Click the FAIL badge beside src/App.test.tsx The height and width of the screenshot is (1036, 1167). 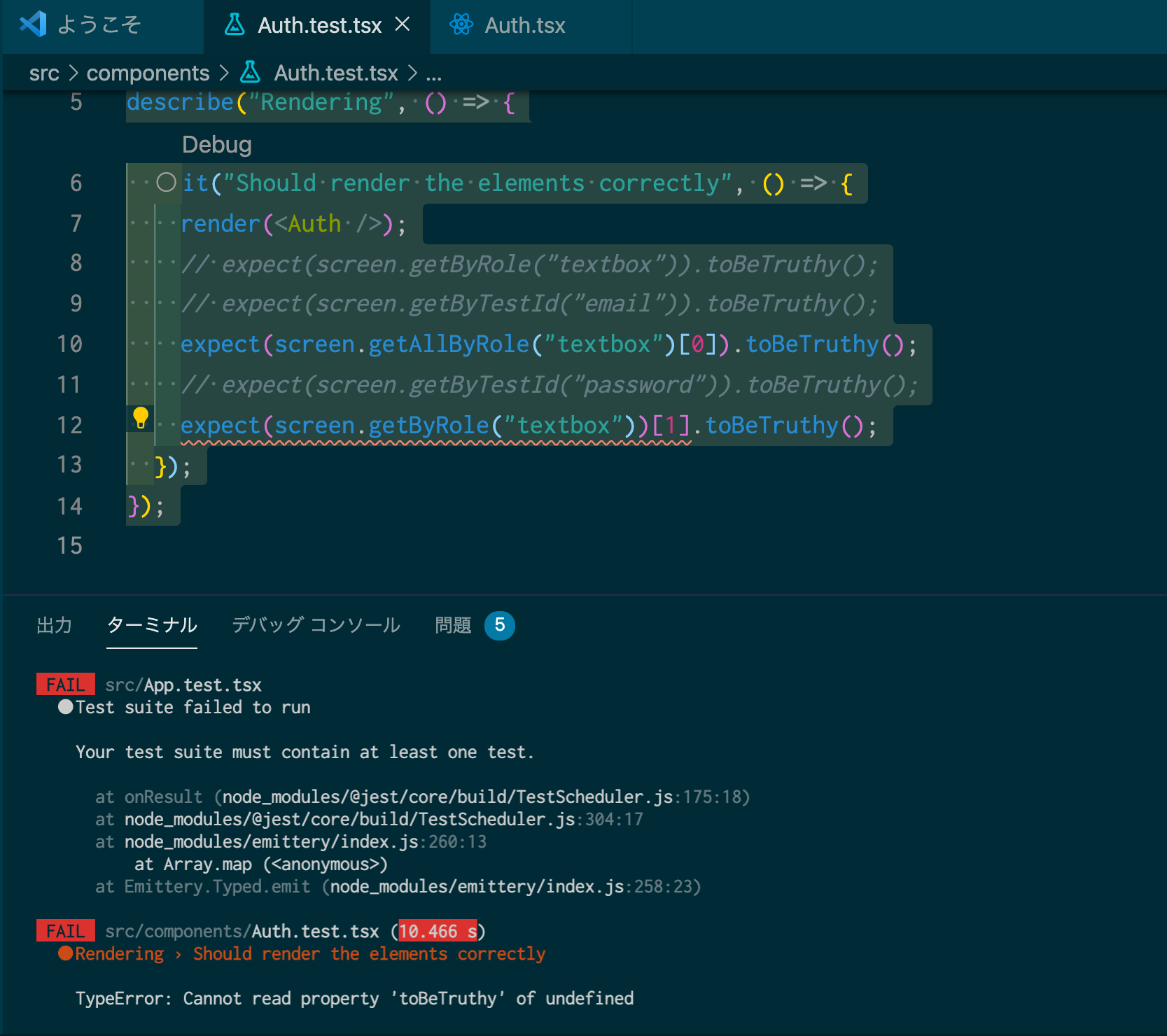click(x=66, y=685)
